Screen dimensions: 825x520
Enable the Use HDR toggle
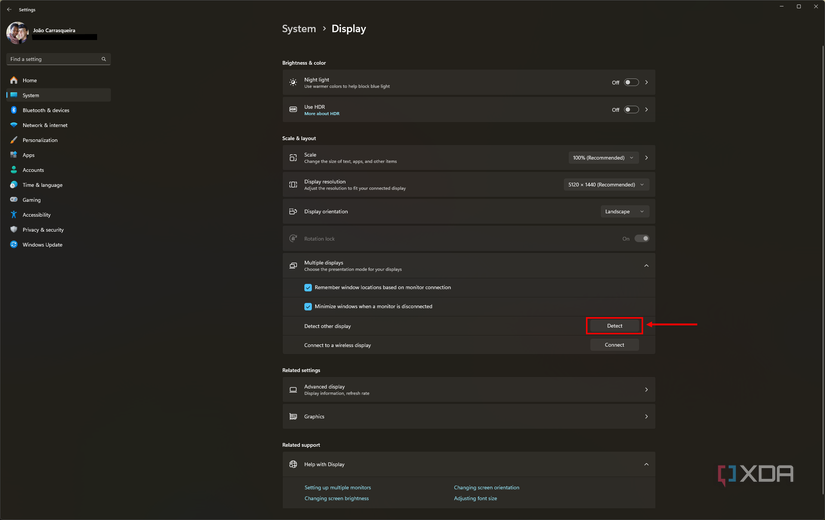click(631, 110)
